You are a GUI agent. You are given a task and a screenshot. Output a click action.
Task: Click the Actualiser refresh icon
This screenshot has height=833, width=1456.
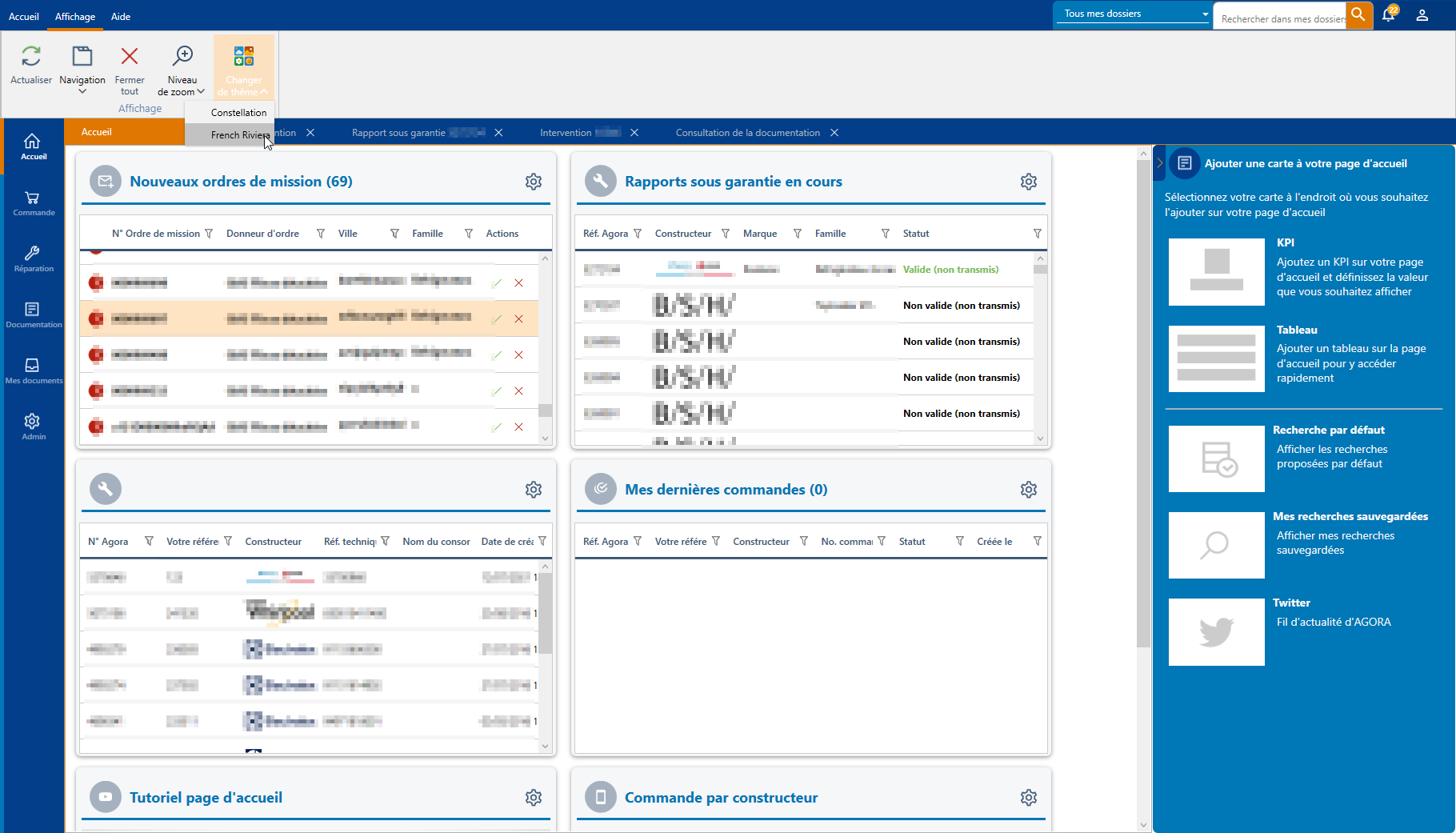(31, 57)
